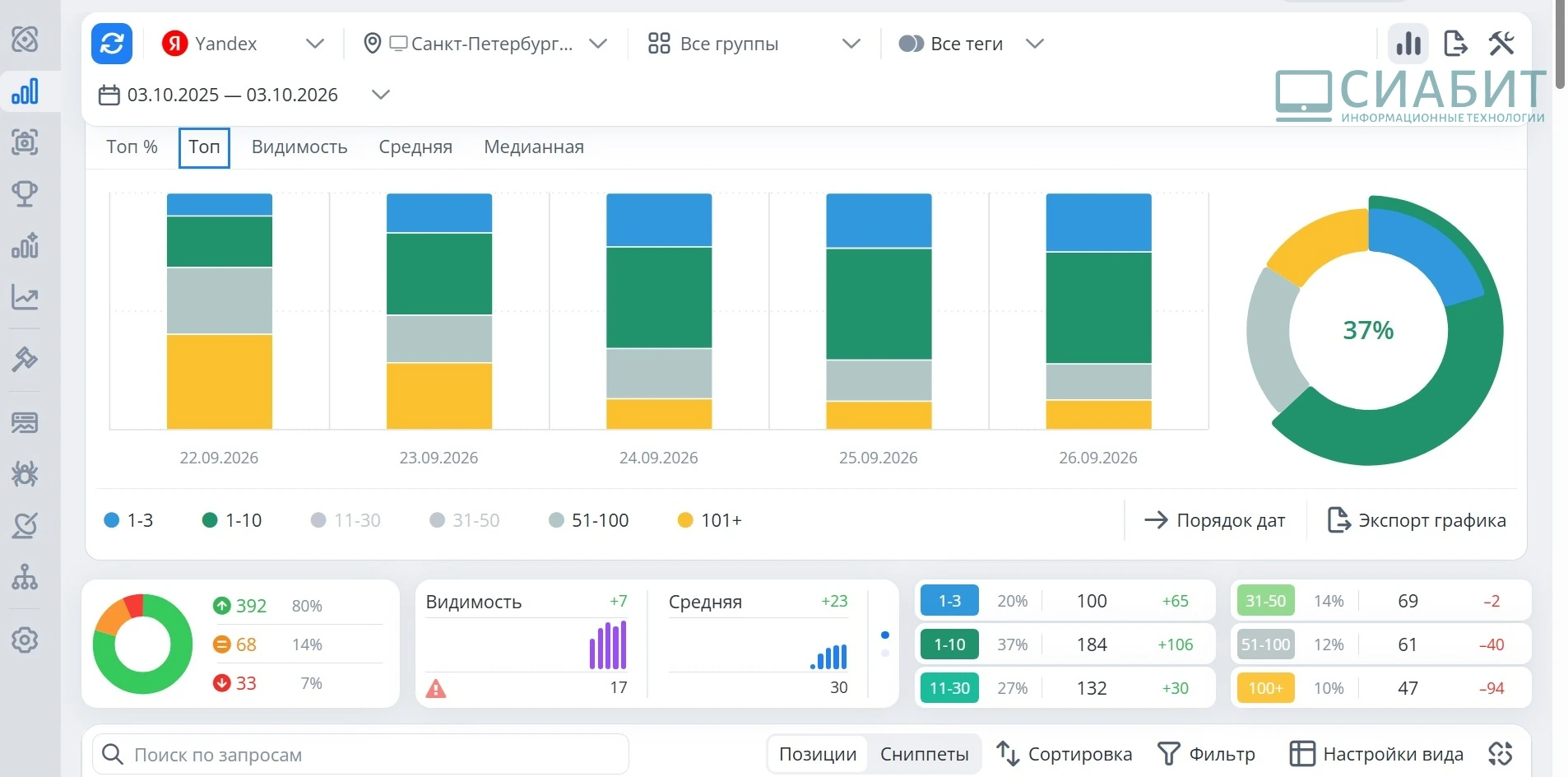Open the top sidebar target icon
Image resolution: width=1568 pixels, height=777 pixels.
[25, 39]
